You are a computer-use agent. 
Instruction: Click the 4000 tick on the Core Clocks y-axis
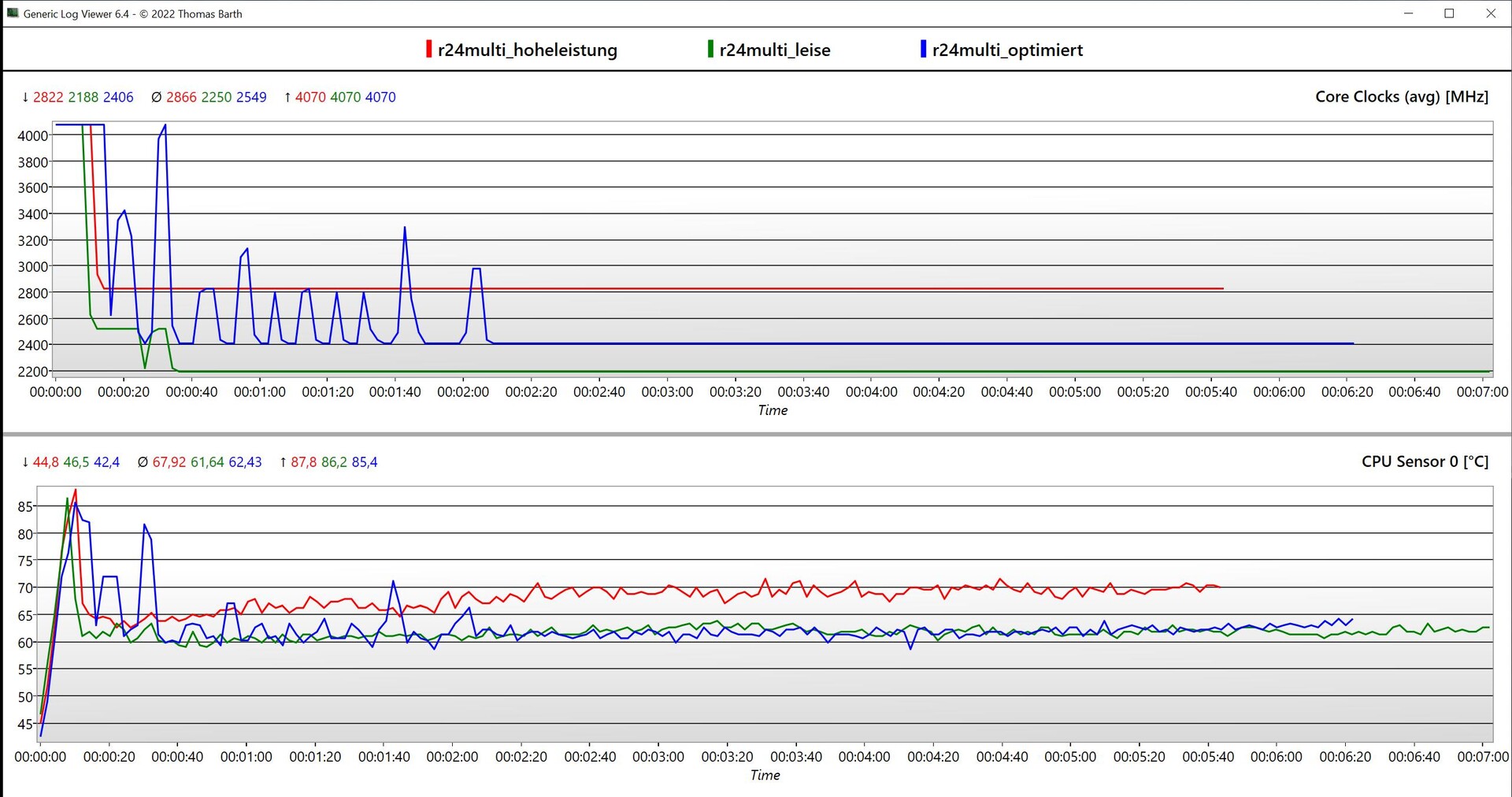point(33,135)
